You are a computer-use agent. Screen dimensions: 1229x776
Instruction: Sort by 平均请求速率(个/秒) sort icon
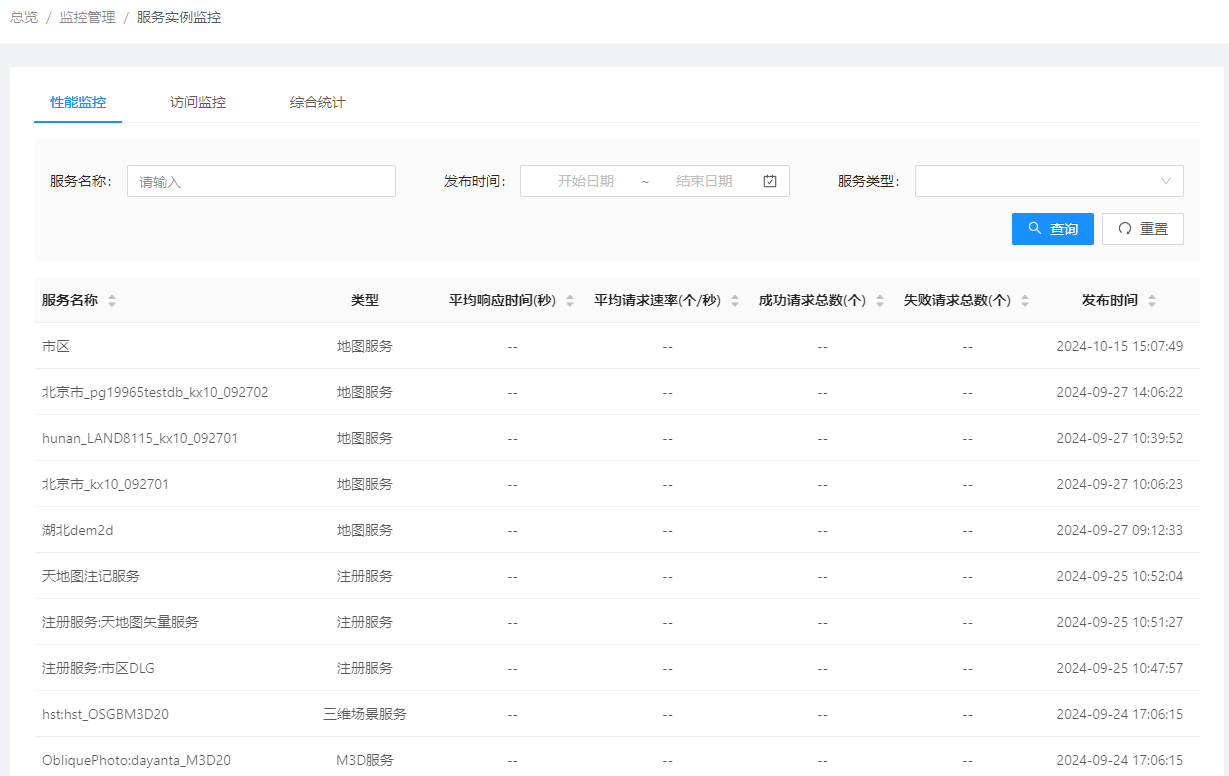coord(735,301)
